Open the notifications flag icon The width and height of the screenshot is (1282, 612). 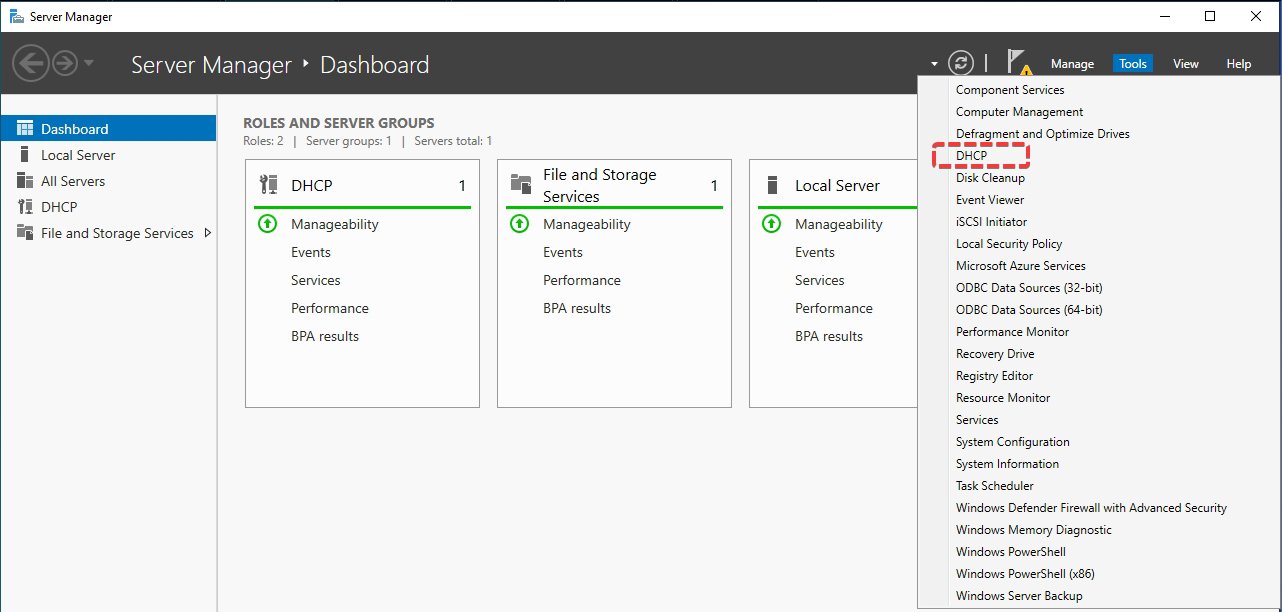point(1018,63)
